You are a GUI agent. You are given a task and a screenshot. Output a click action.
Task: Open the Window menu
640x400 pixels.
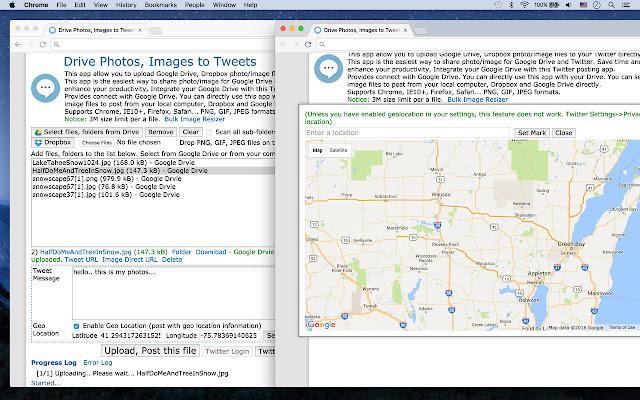(x=224, y=5)
